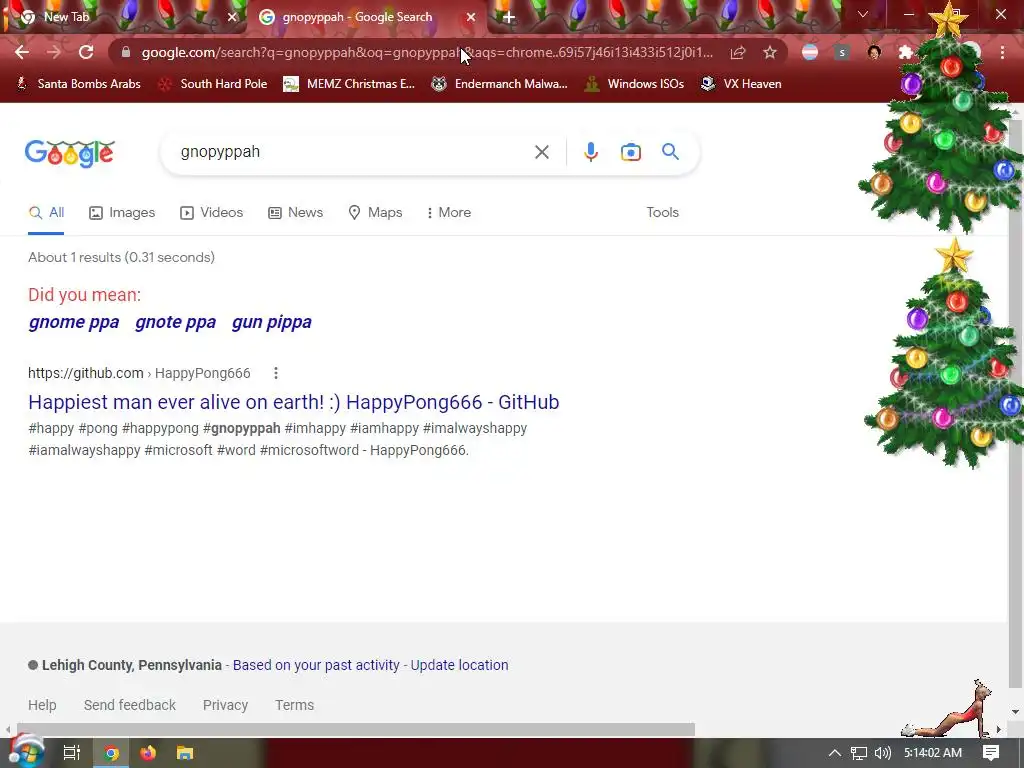
Task: Click the Chrome taskbar icon
Action: coord(111,753)
